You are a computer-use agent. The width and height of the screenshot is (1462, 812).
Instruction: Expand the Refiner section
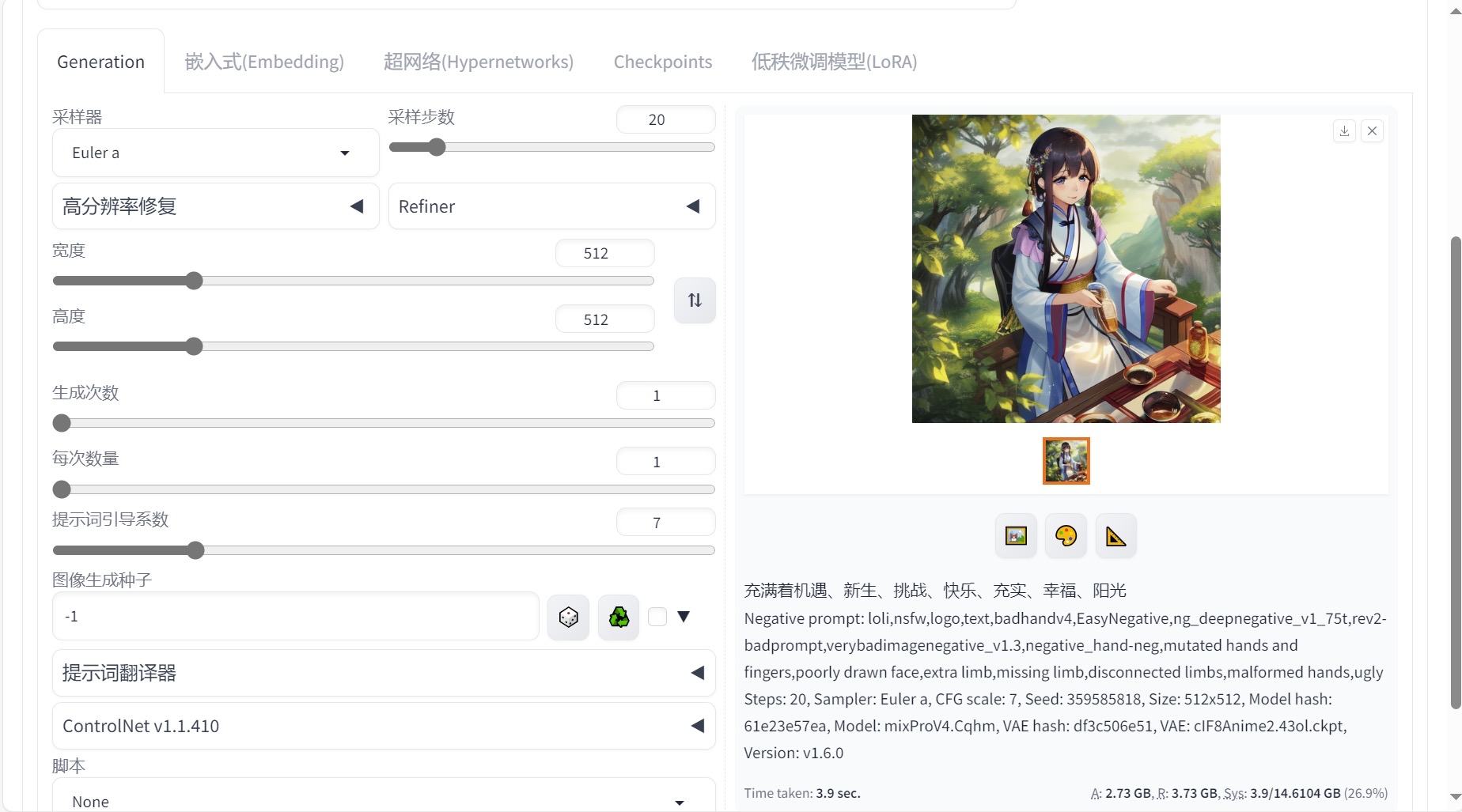tap(551, 206)
